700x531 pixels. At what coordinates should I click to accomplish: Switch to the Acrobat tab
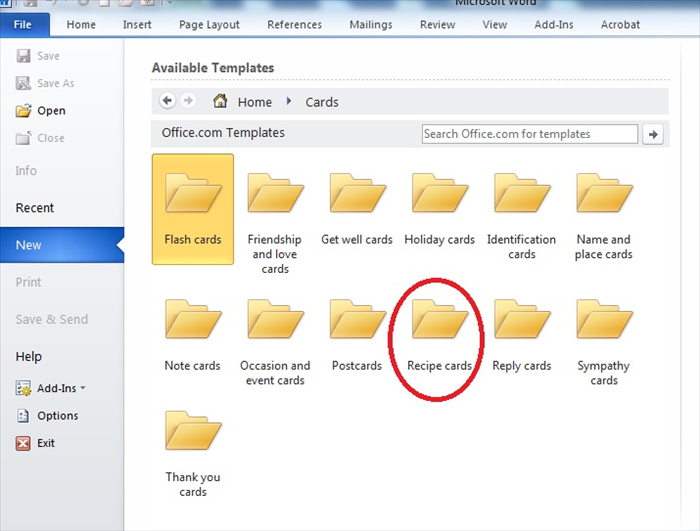[x=620, y=25]
